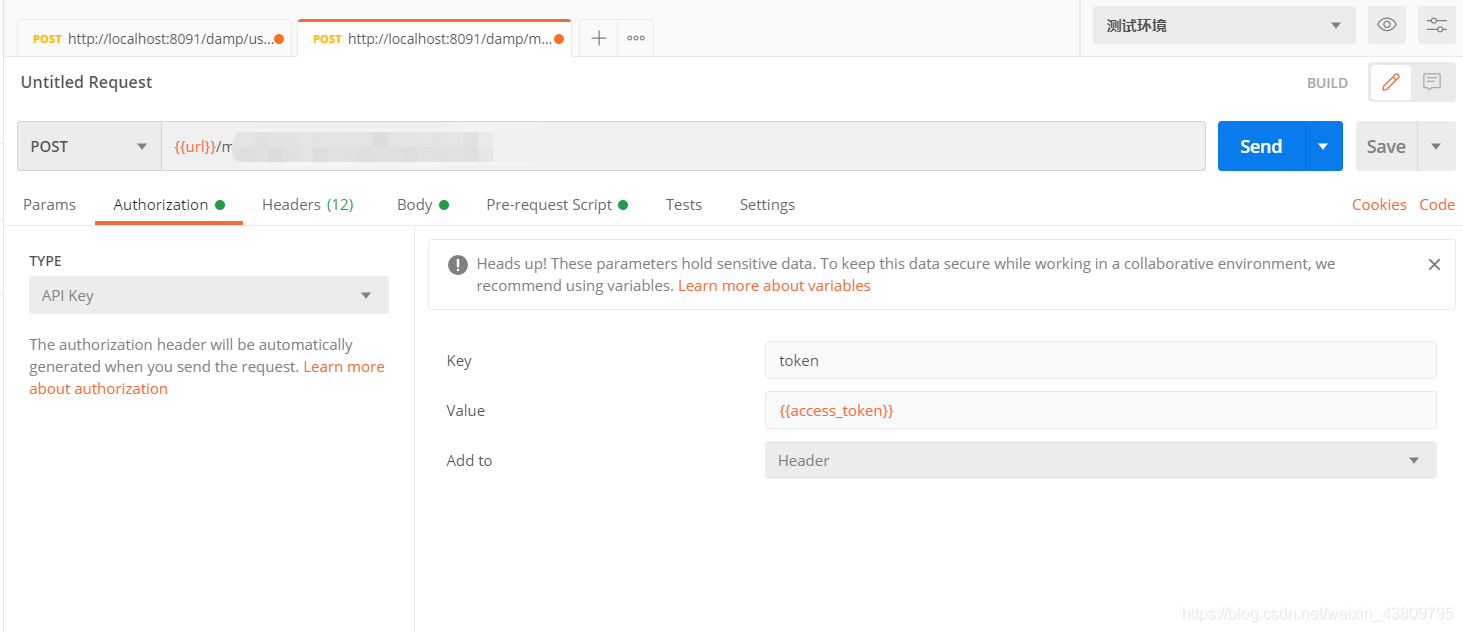
Task: Open the Settings tab
Action: [x=767, y=204]
